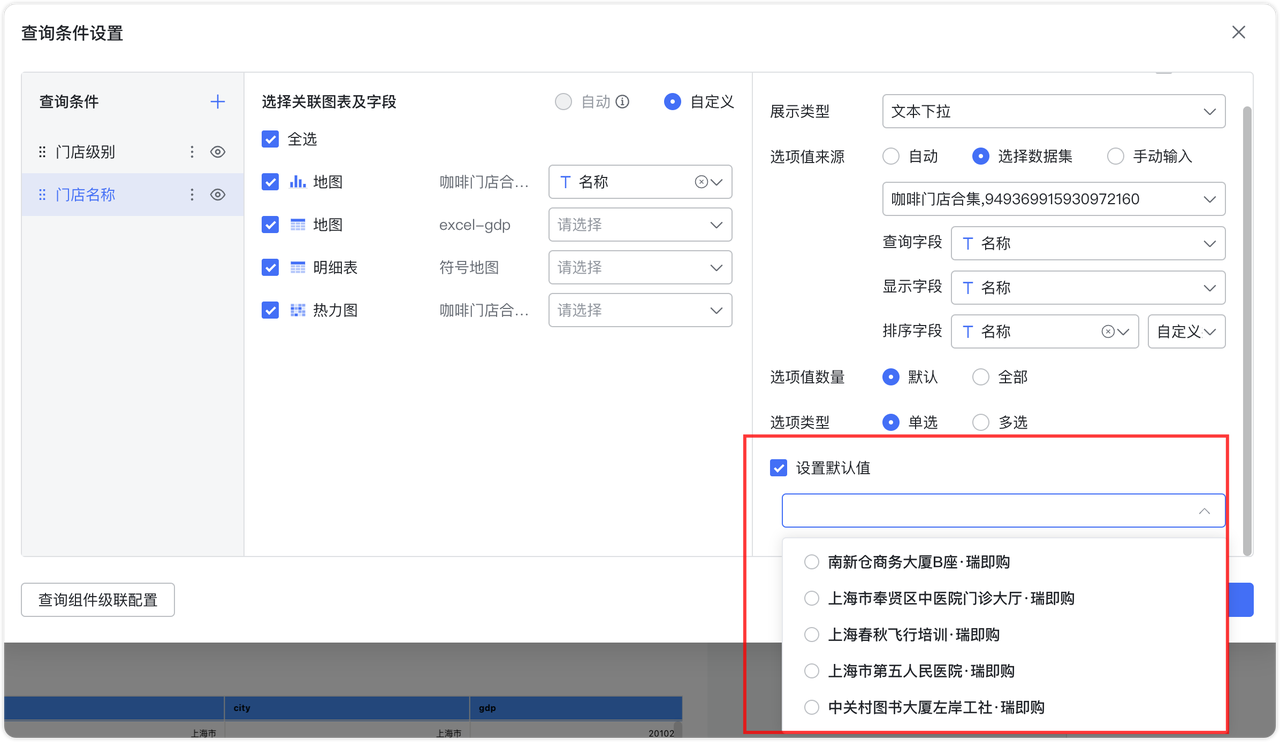The height and width of the screenshot is (742, 1280).
Task: Open the 展示类型 dropdown showing 文本下拉
Action: 1053,111
